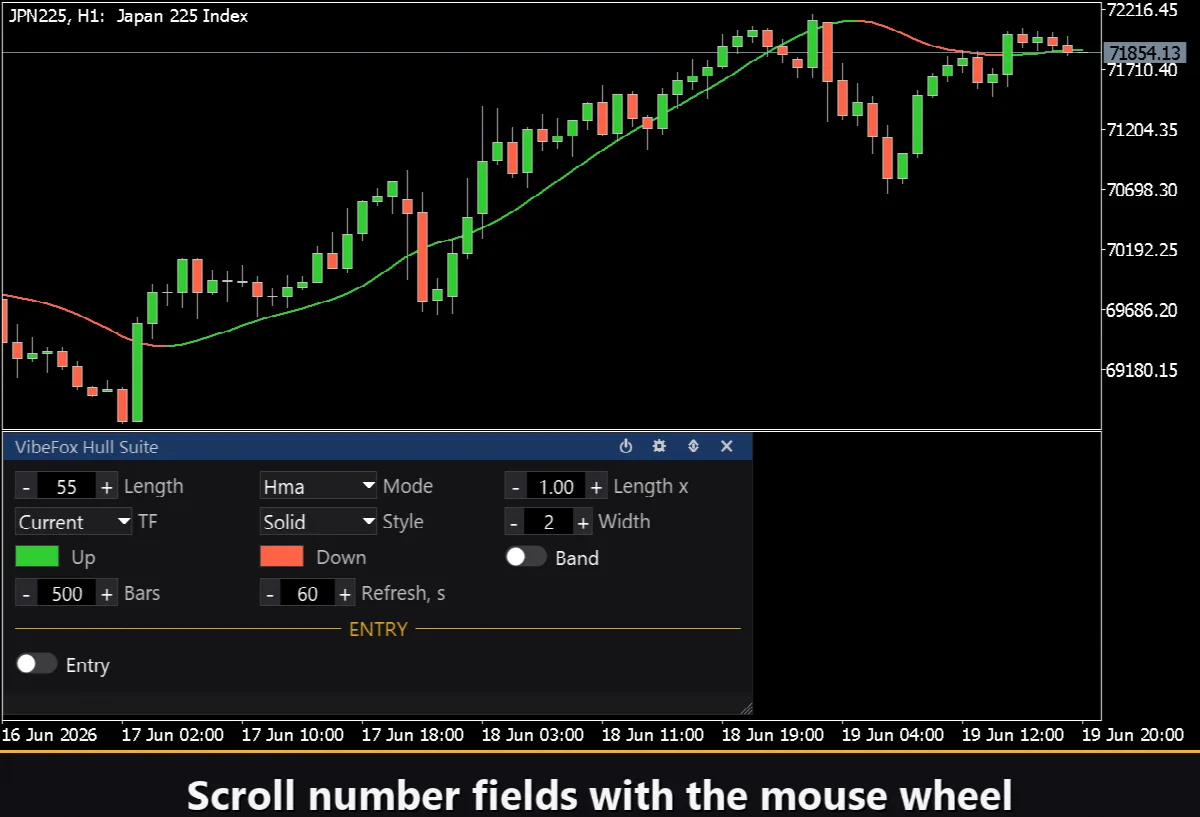Viewport: 1200px width, 817px height.
Task: Click the current price label 71854.13
Action: pyautogui.click(x=1145, y=52)
